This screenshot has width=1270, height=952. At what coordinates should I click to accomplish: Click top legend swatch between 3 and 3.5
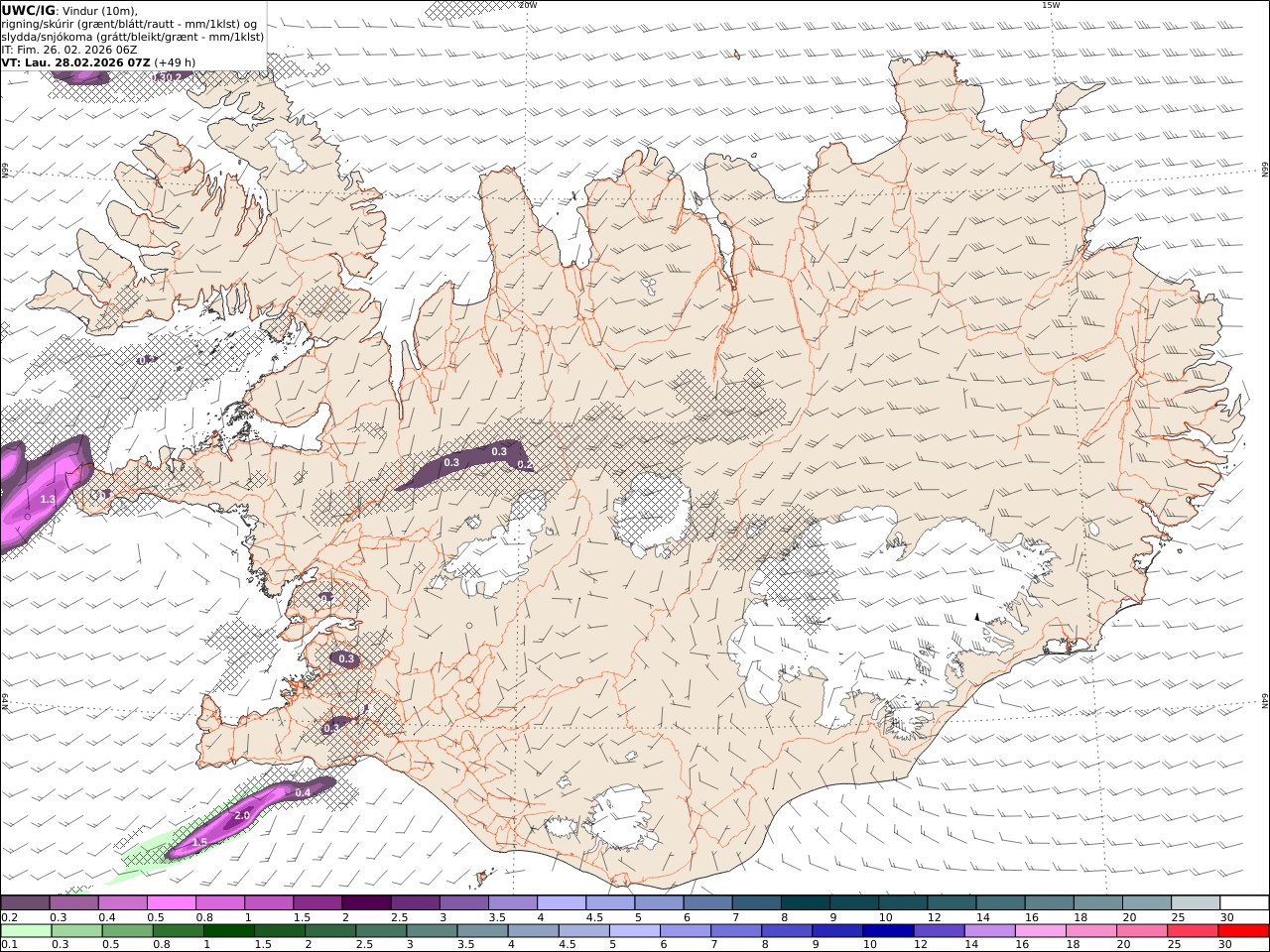pos(464,902)
